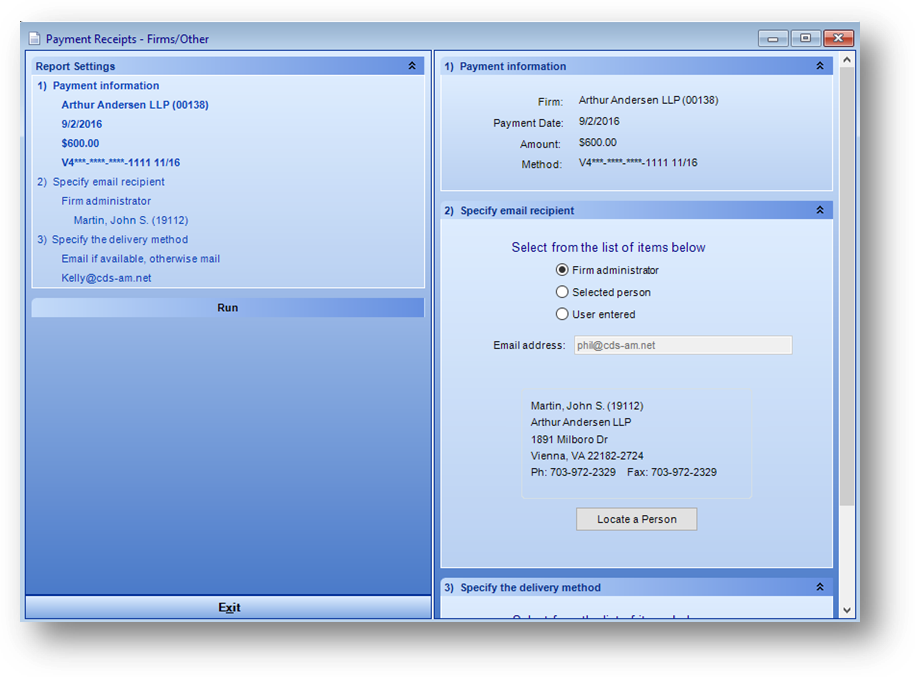Click the Method value in right panel
This screenshot has width=915, height=677.
(x=638, y=162)
